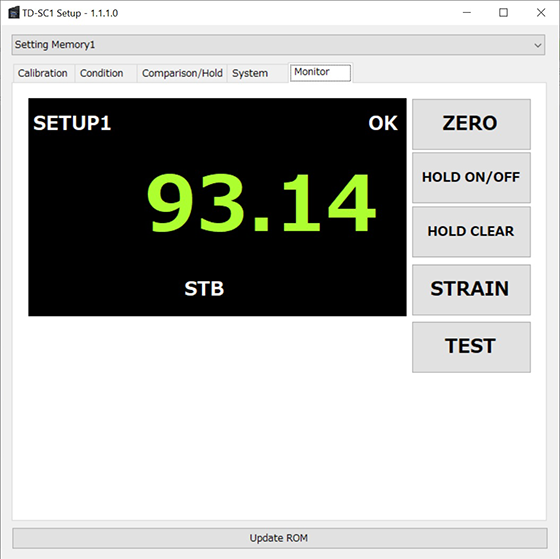This screenshot has width=560, height=559.
Task: Click the OK status on the display
Action: tap(383, 123)
